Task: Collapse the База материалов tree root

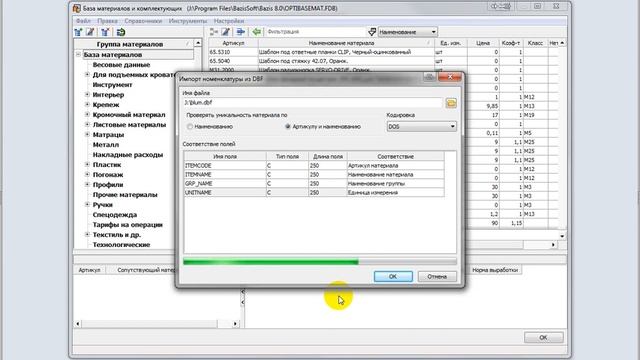Action: [78, 54]
